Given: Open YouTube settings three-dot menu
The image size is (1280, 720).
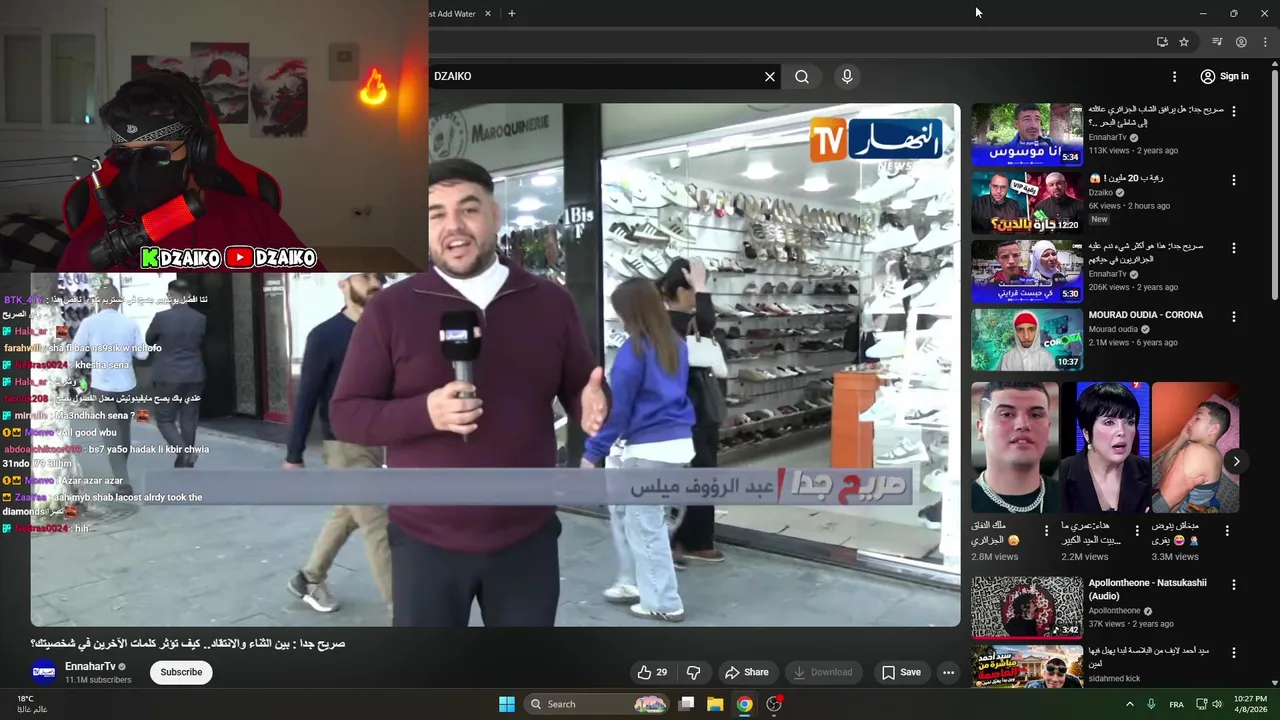Looking at the screenshot, I should pyautogui.click(x=1174, y=76).
